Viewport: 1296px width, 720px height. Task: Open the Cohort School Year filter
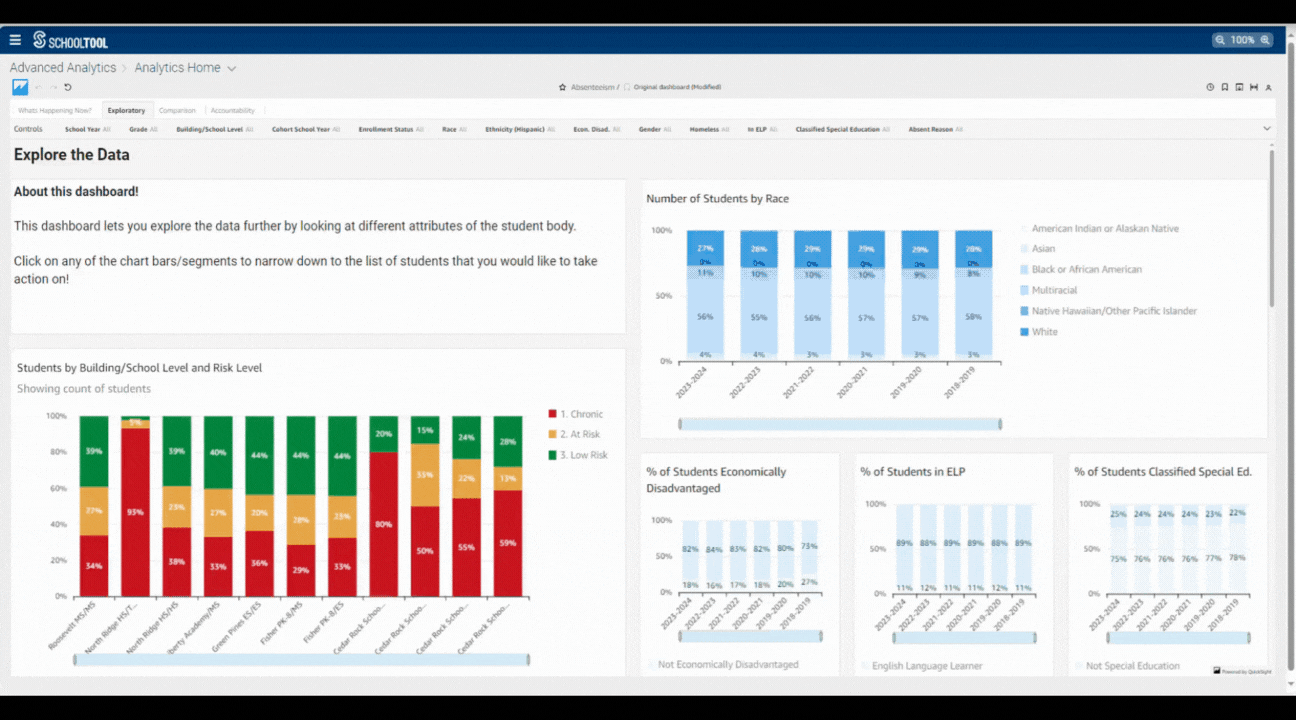(306, 129)
